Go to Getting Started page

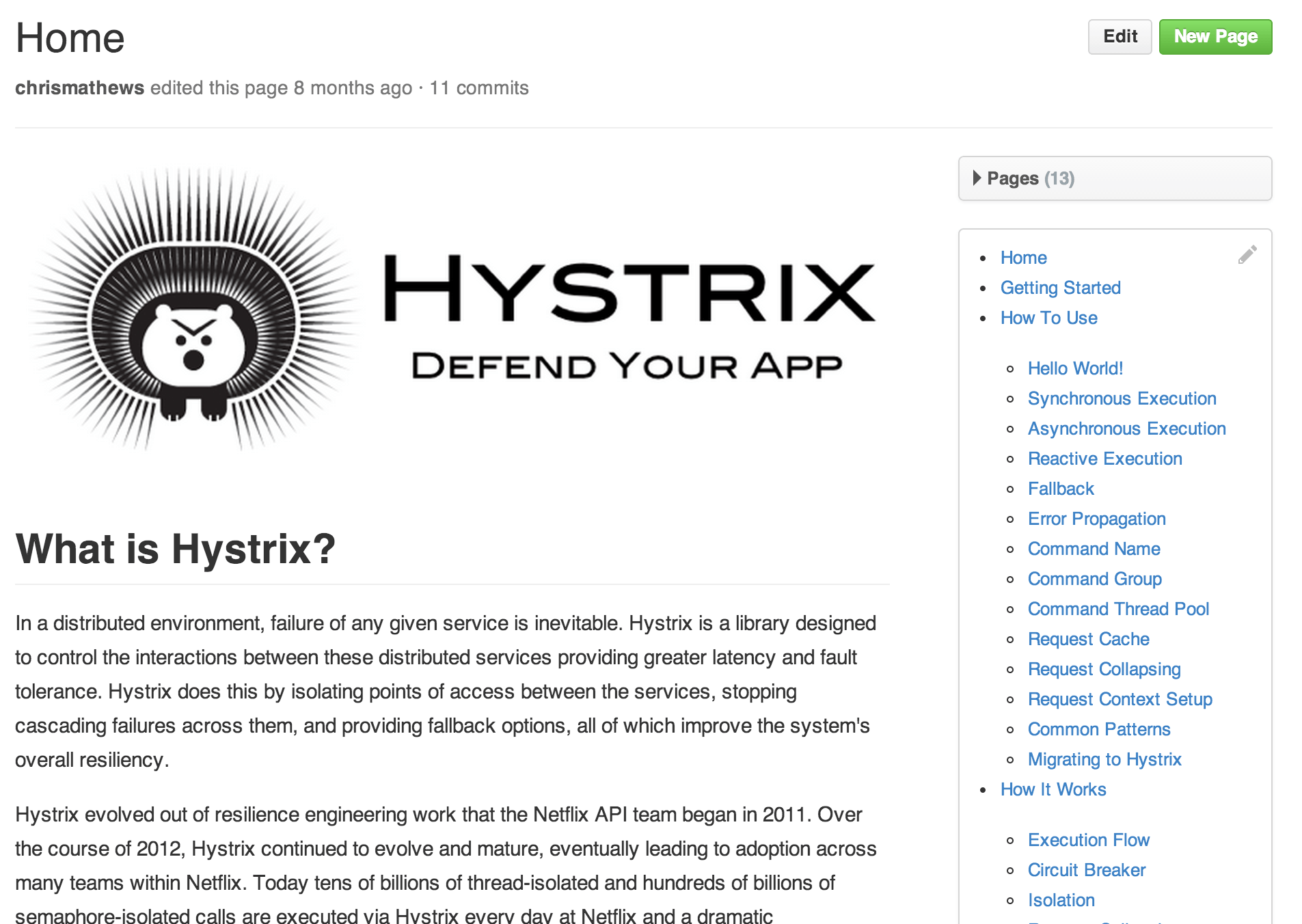(1060, 288)
